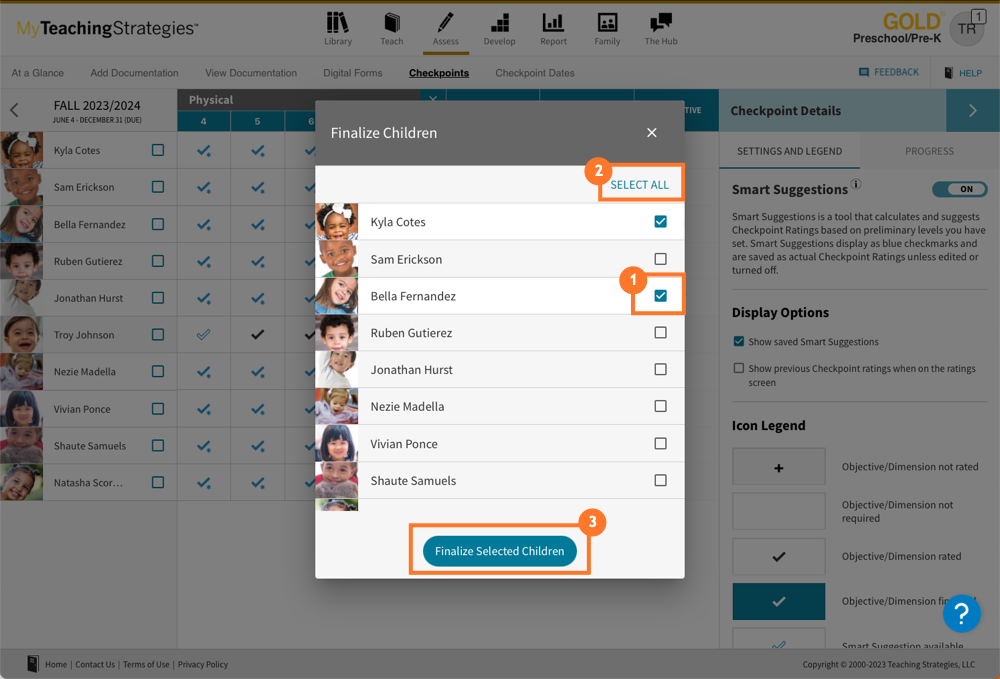Click the blue question mark help bubble
The width and height of the screenshot is (1000, 679).
962,613
